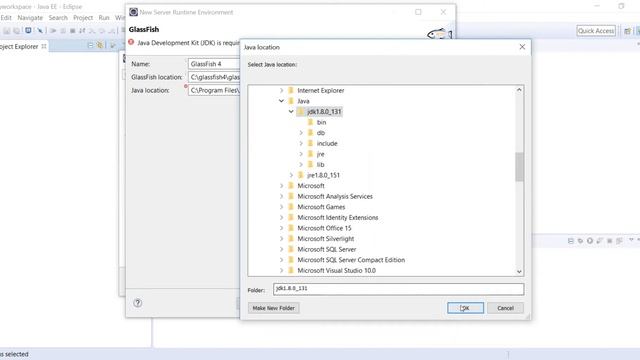The image size is (640, 360).
Task: Expand the jre1.8.0_151 folder
Action: click(x=291, y=175)
